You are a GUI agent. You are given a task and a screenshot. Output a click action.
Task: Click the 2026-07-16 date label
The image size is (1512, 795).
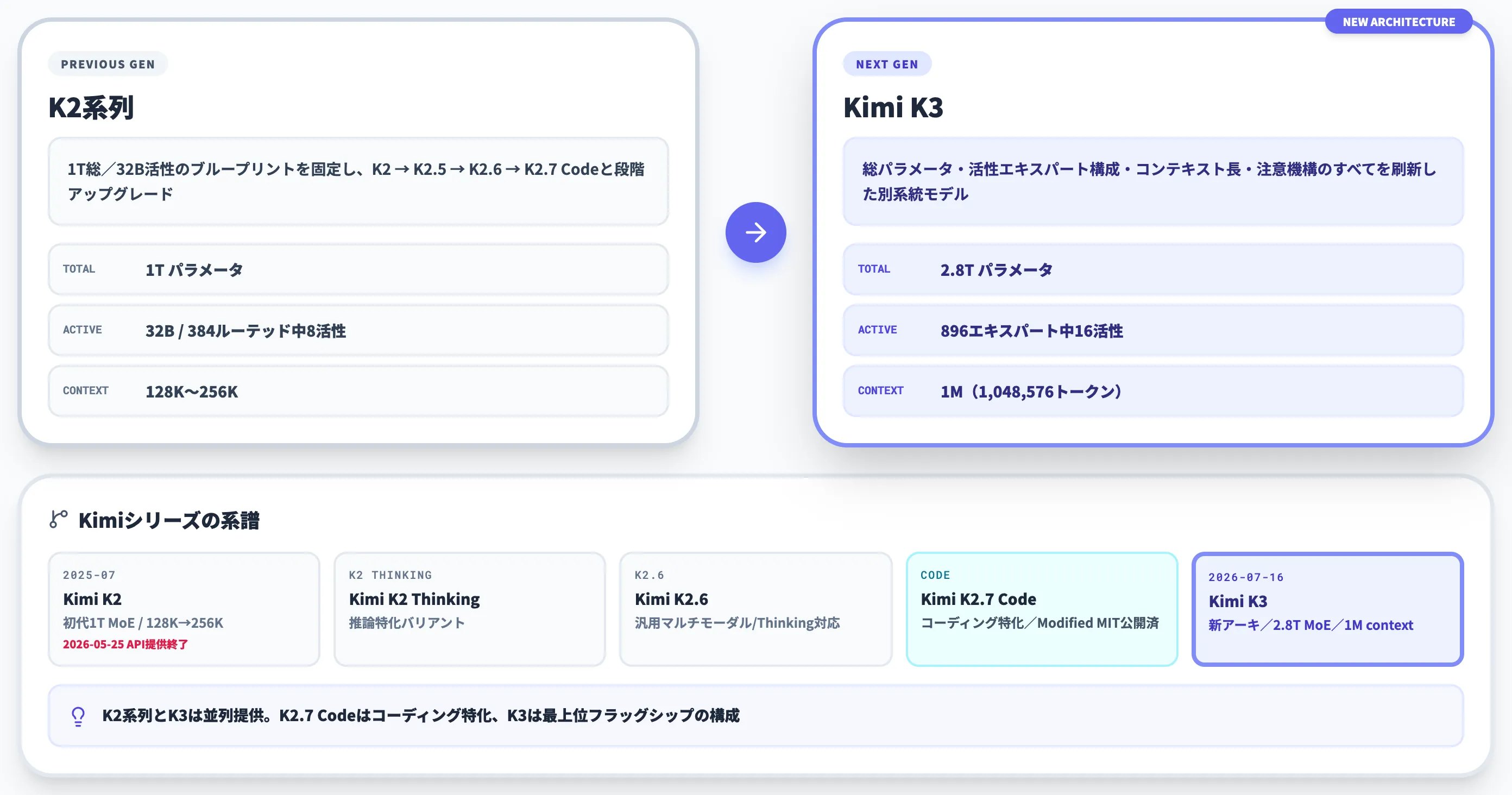[1246, 577]
